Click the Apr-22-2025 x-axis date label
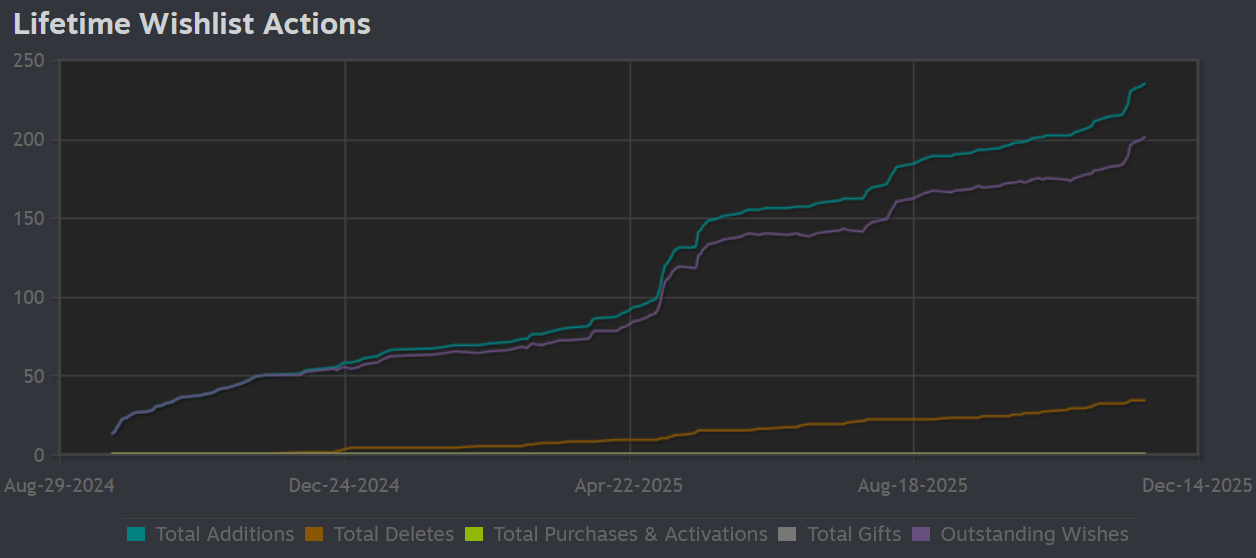Screen dimensions: 1256x558 (x=628, y=486)
